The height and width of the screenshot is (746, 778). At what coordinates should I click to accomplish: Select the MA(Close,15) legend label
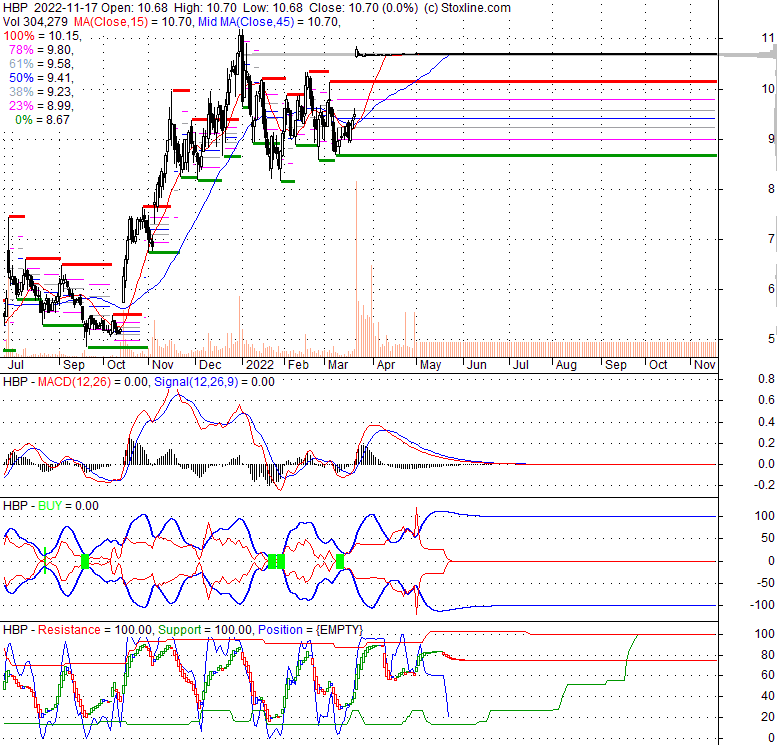[118, 21]
